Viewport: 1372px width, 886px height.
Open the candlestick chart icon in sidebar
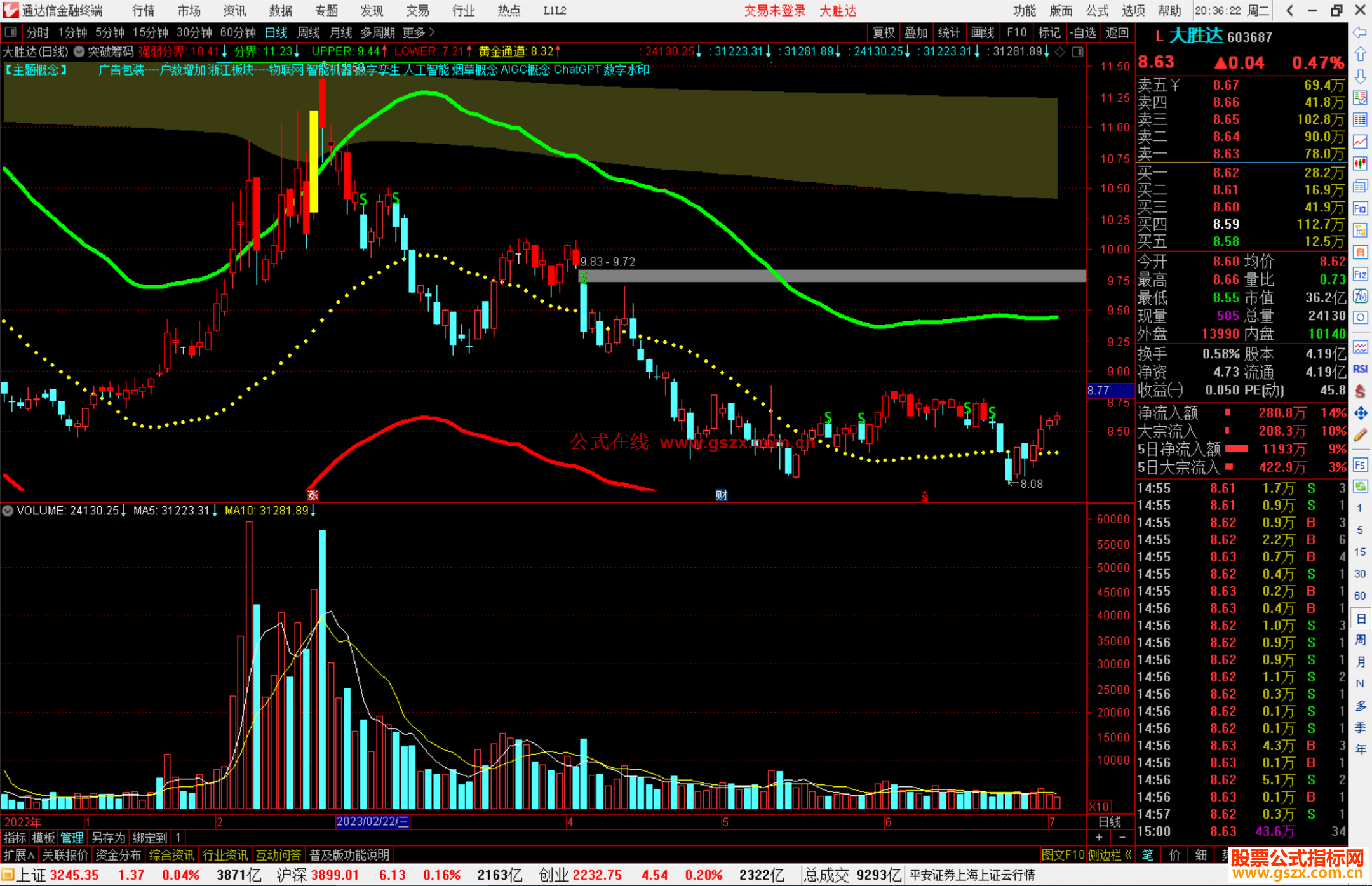(x=1360, y=164)
